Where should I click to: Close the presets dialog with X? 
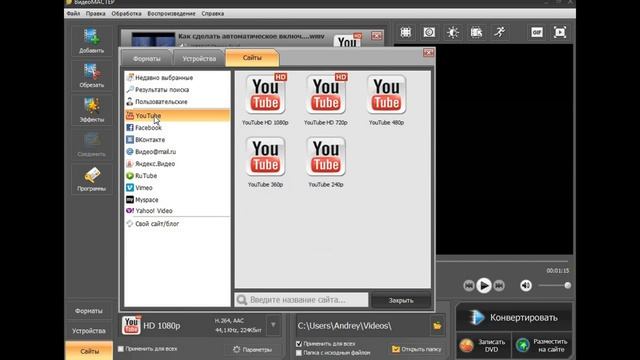428,53
